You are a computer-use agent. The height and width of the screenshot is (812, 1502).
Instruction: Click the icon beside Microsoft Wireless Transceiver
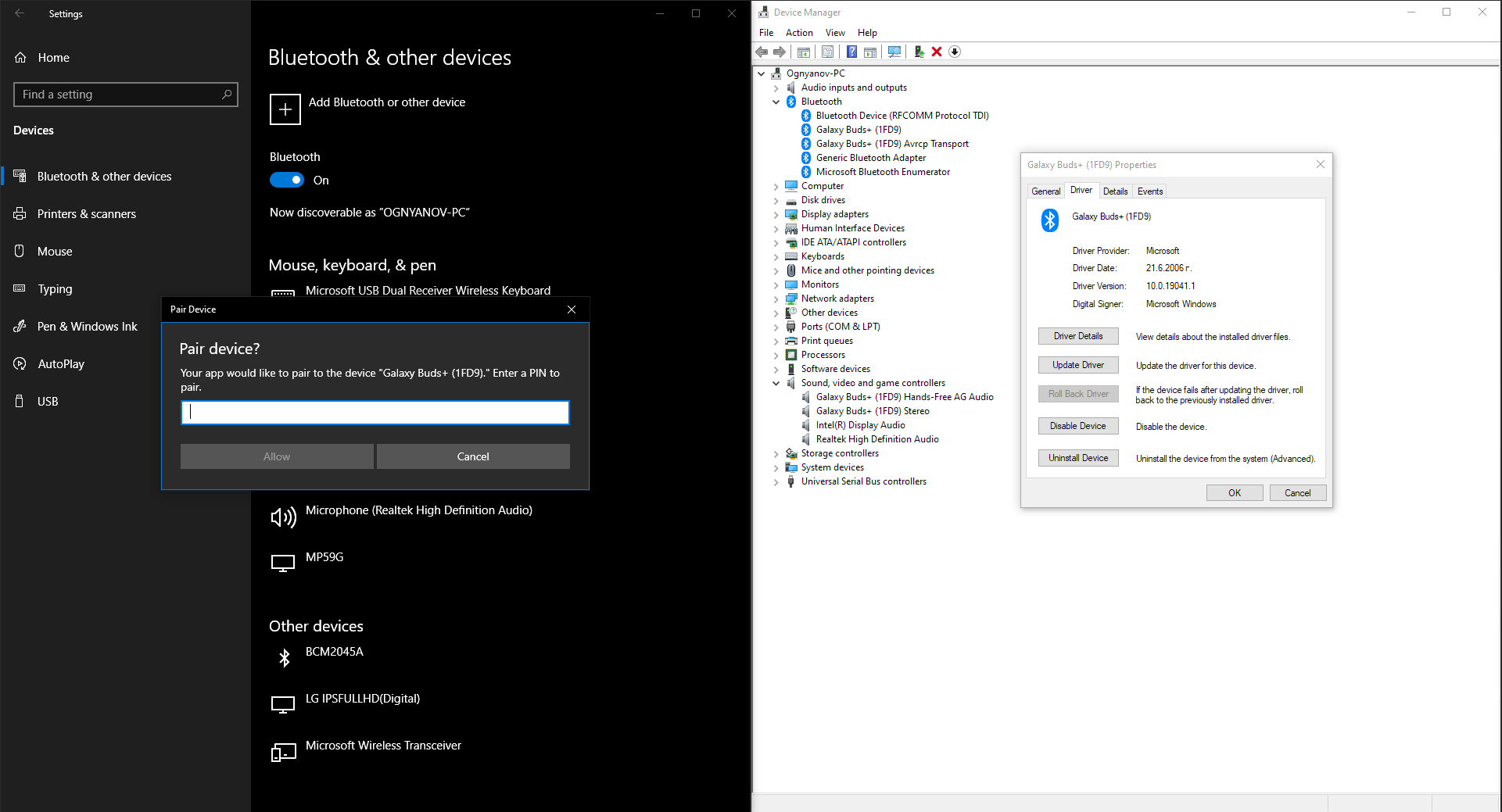(283, 752)
